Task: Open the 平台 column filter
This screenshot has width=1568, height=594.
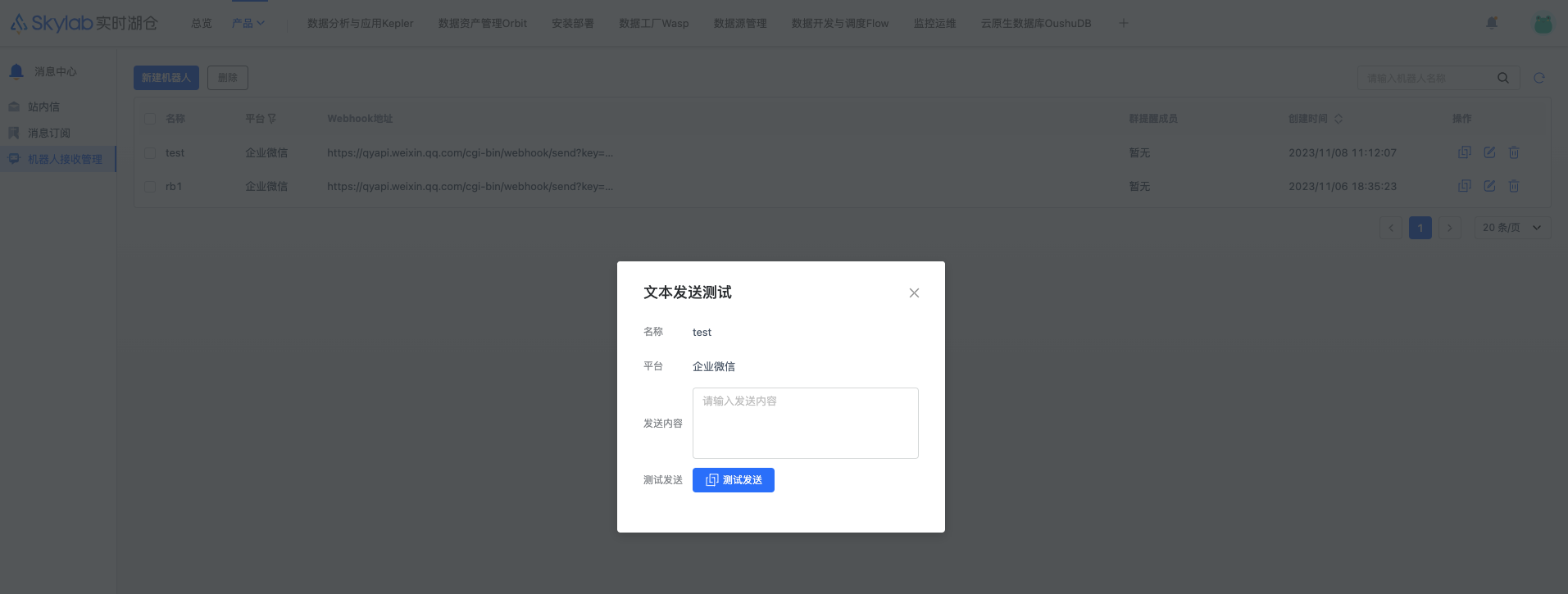Action: point(272,119)
